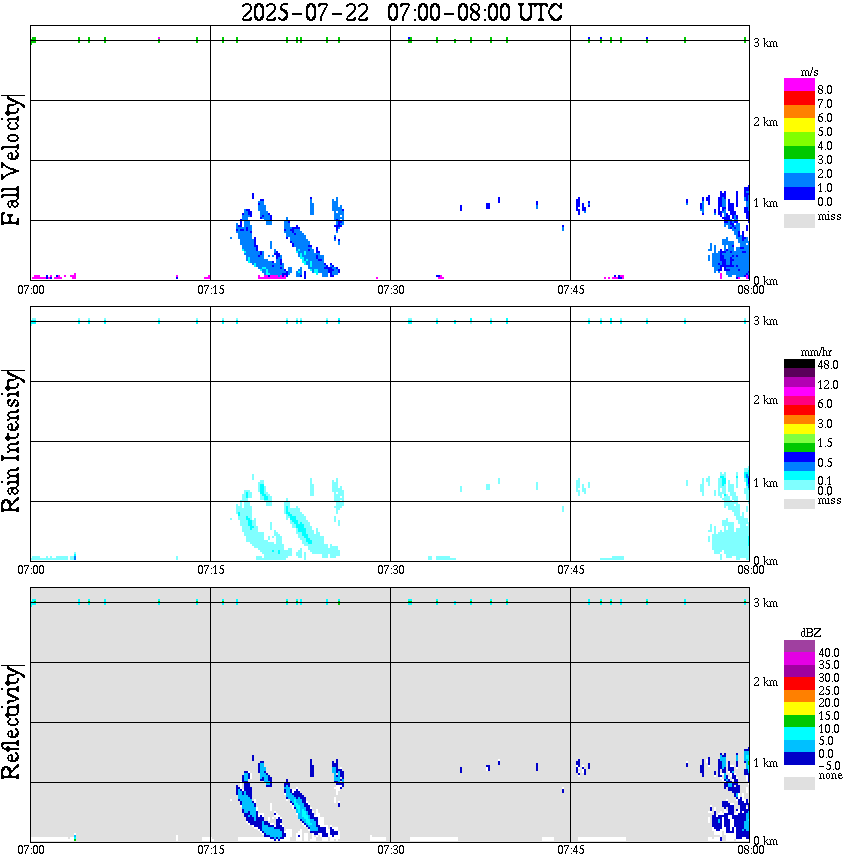Select the orange 6.0 m/s legend swatch
The width and height of the screenshot is (850, 868).
tap(799, 112)
